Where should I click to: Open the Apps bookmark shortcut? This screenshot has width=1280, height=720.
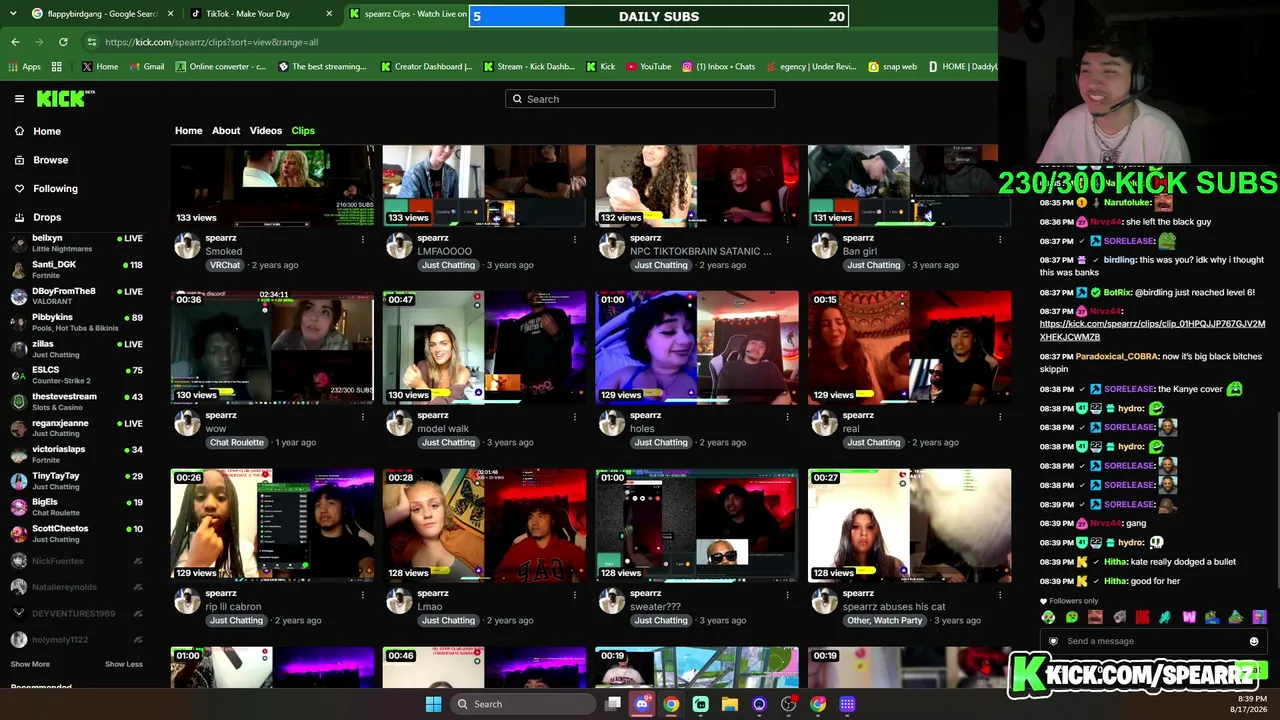[x=25, y=67]
